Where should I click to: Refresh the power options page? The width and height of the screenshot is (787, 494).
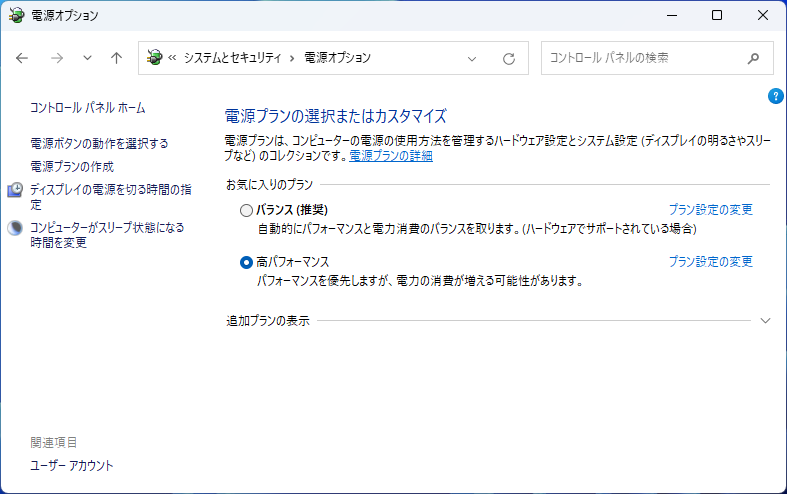(509, 59)
